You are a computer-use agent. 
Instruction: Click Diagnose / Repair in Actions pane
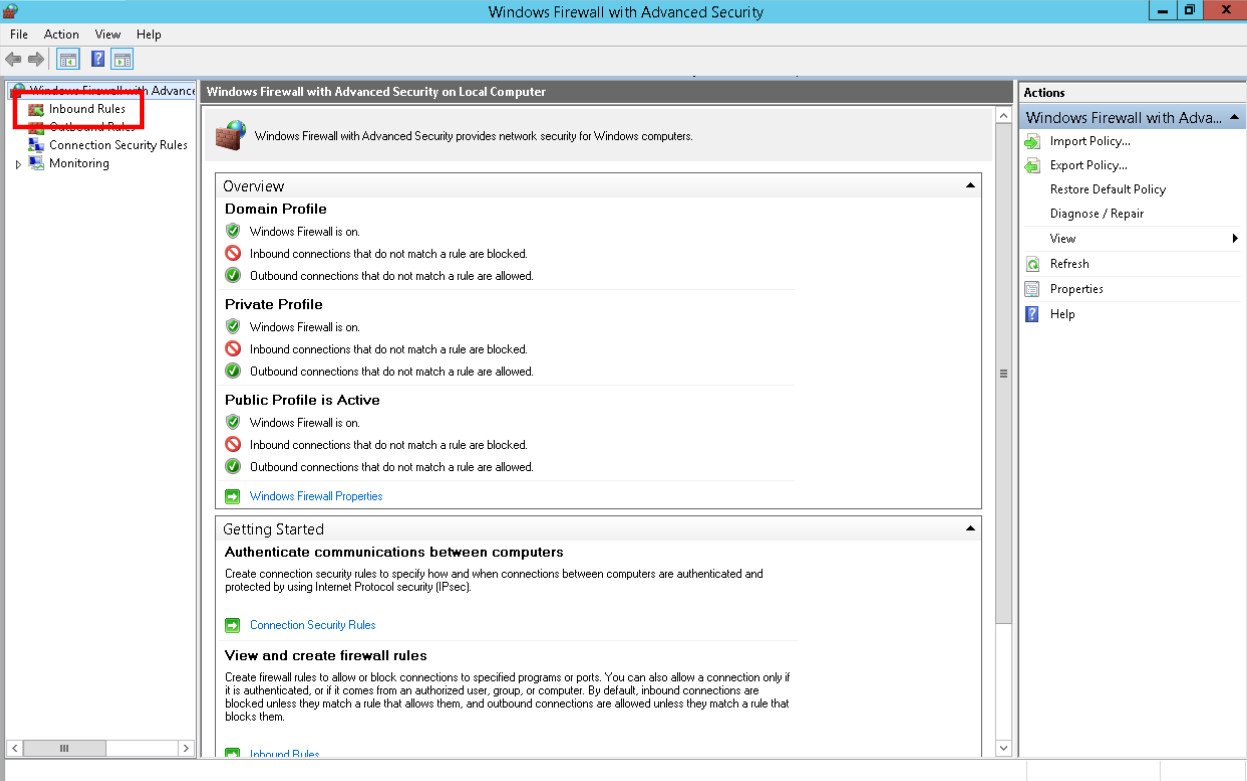[x=1097, y=213]
